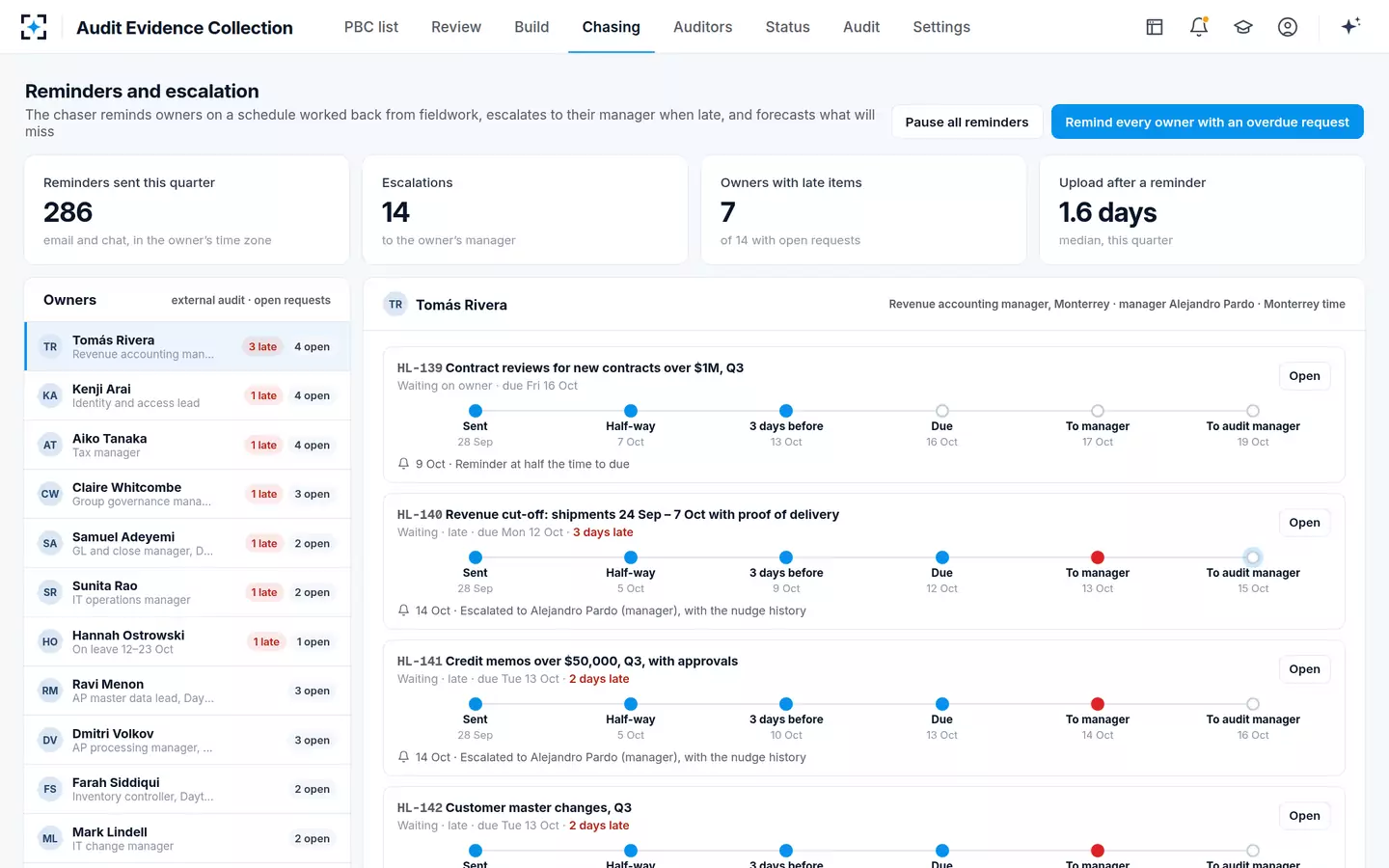Image resolution: width=1389 pixels, height=868 pixels.
Task: Switch to the PBC list tab
Action: tap(371, 27)
